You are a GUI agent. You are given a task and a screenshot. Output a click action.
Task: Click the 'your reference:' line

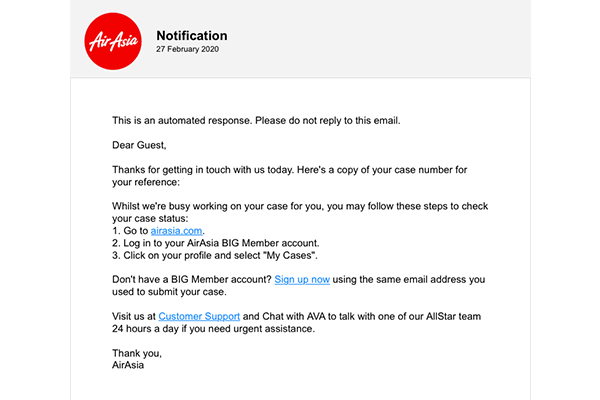click(x=145, y=182)
